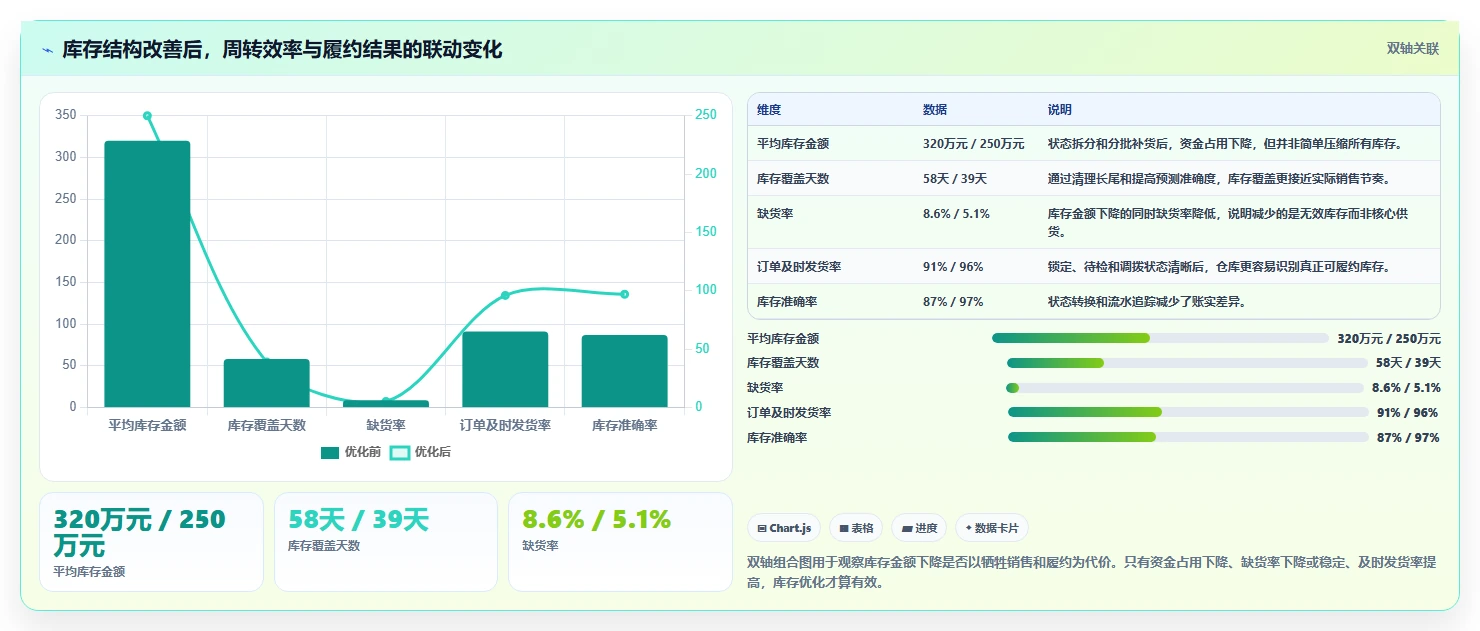Open the 320万元 / 250万元 summary card

point(151,542)
